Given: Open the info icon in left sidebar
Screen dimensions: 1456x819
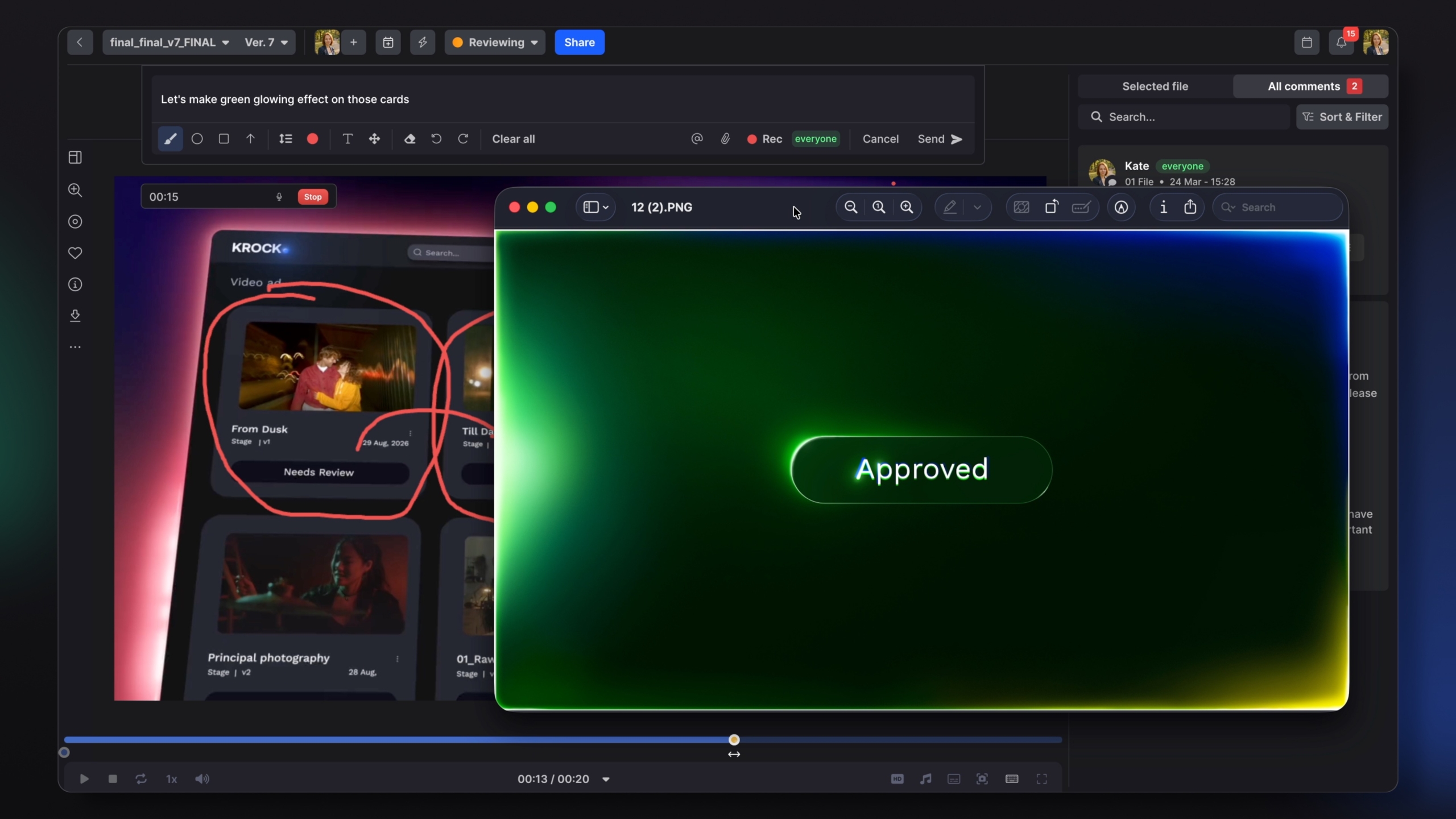Looking at the screenshot, I should pyautogui.click(x=75, y=284).
